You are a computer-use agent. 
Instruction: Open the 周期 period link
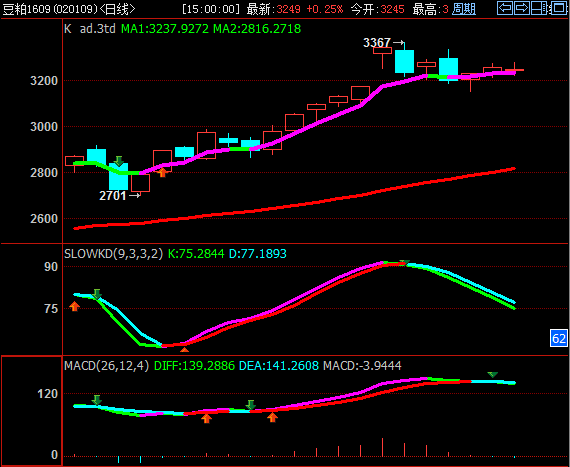pyautogui.click(x=464, y=9)
